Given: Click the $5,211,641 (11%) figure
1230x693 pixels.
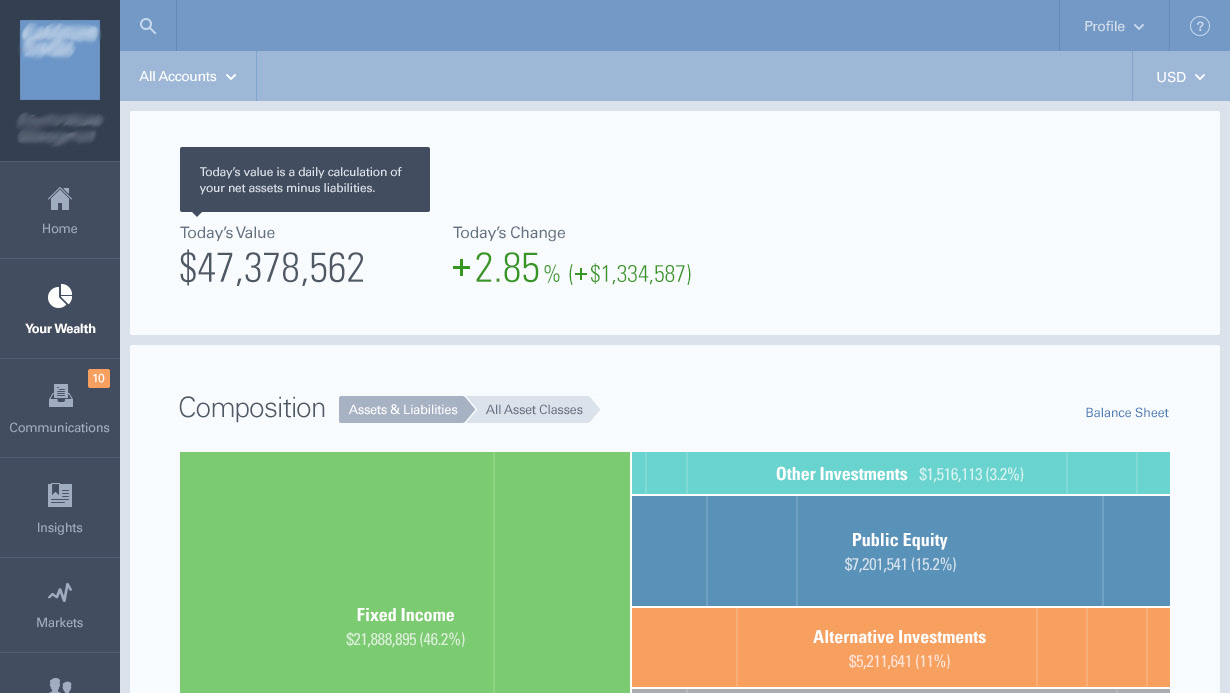Looking at the screenshot, I should [900, 662].
